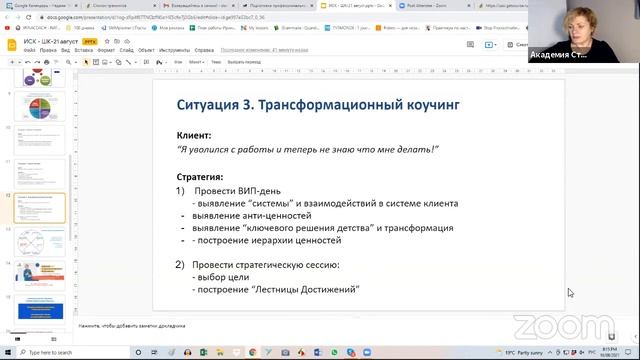640x360 pixels.
Task: Click the add comment toolbar icon
Action: 146,62
